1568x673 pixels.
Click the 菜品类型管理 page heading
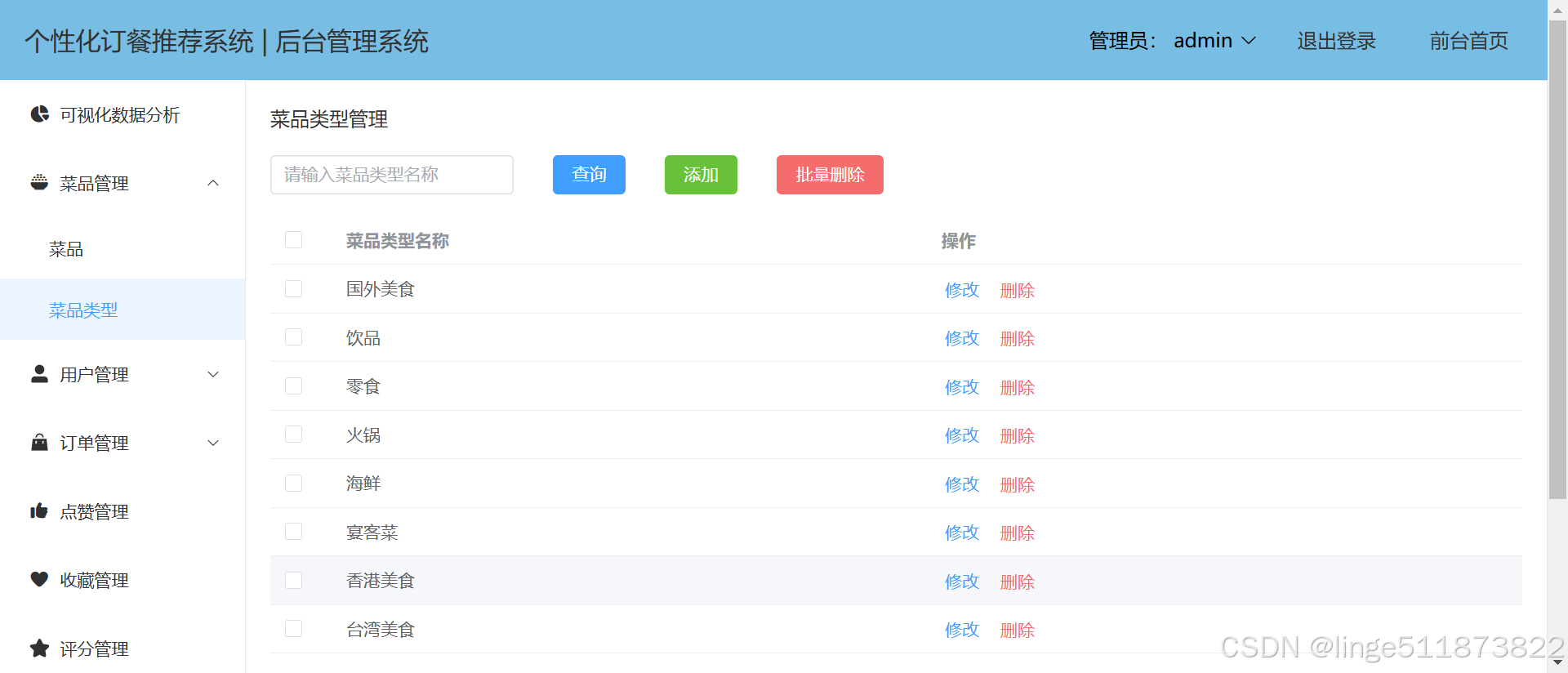329,119
